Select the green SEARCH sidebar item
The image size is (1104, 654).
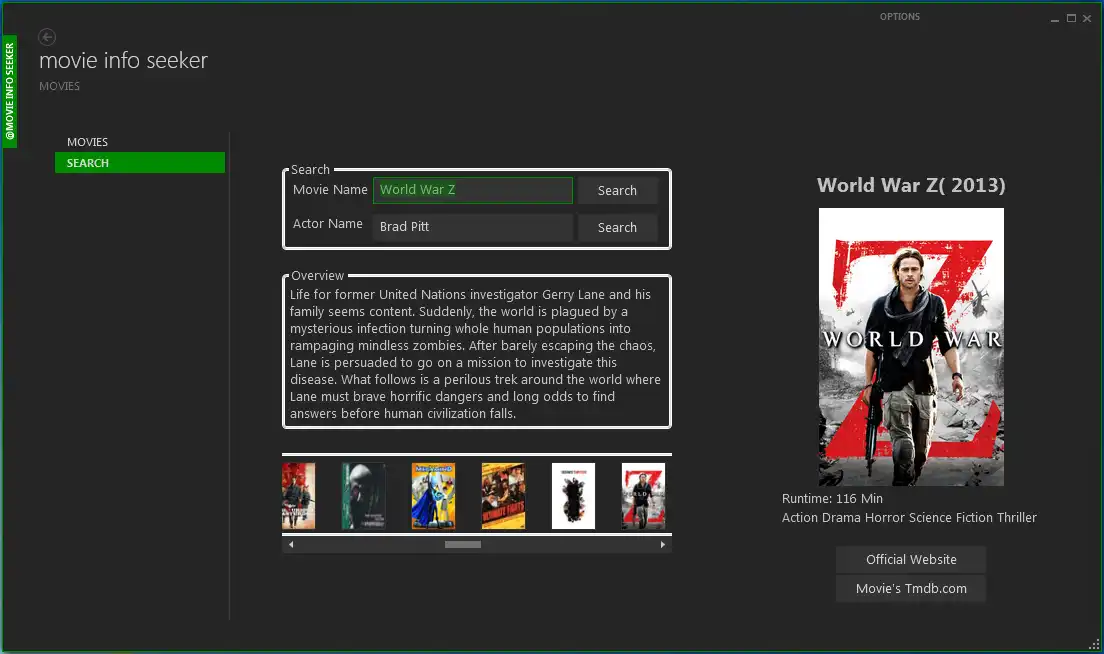click(x=140, y=163)
